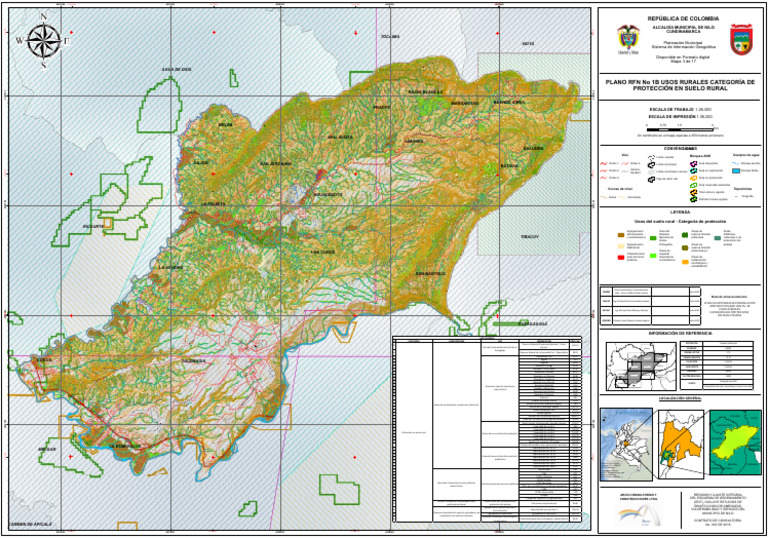Click the black scale bar
The image size is (768, 538).
(679, 130)
